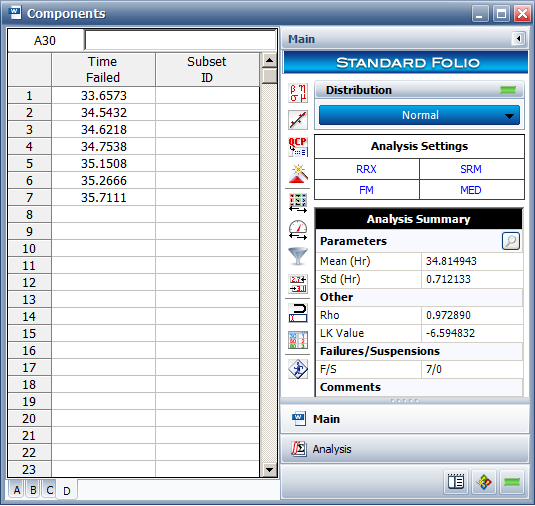Launch the QCP calculator icon
Image resolution: width=535 pixels, height=506 pixels.
(x=298, y=147)
